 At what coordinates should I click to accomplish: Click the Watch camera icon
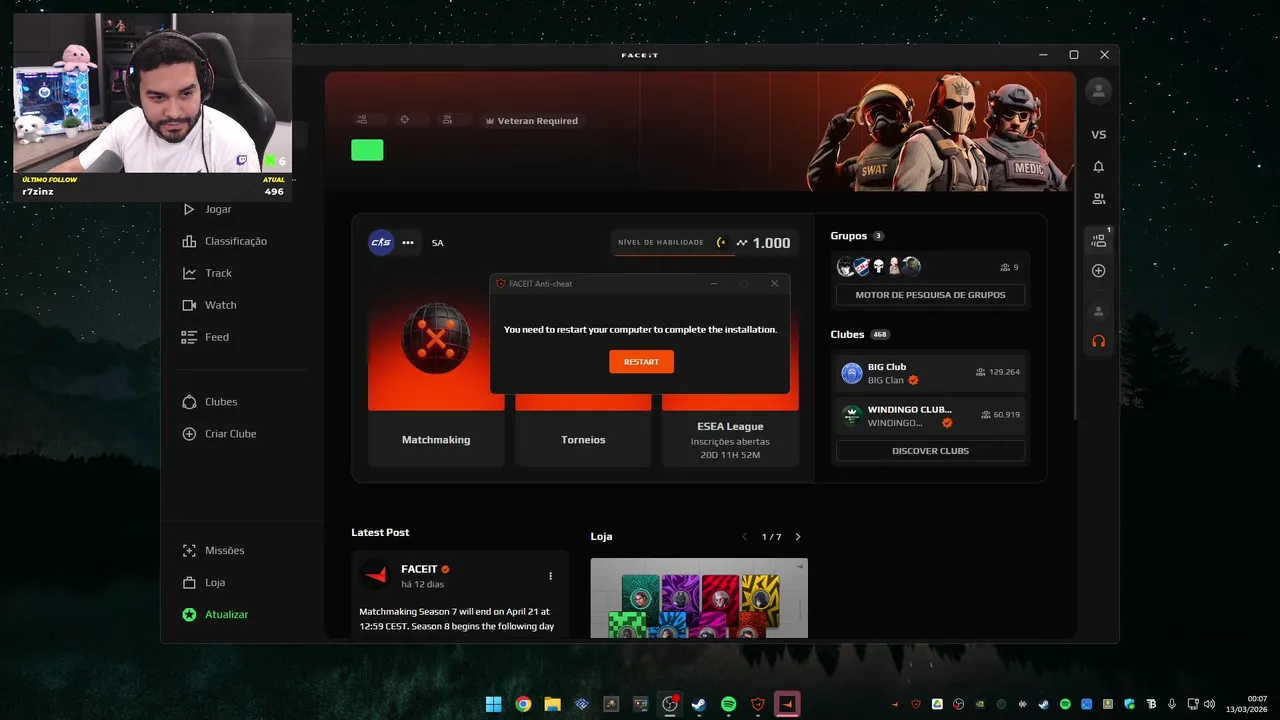click(x=189, y=305)
